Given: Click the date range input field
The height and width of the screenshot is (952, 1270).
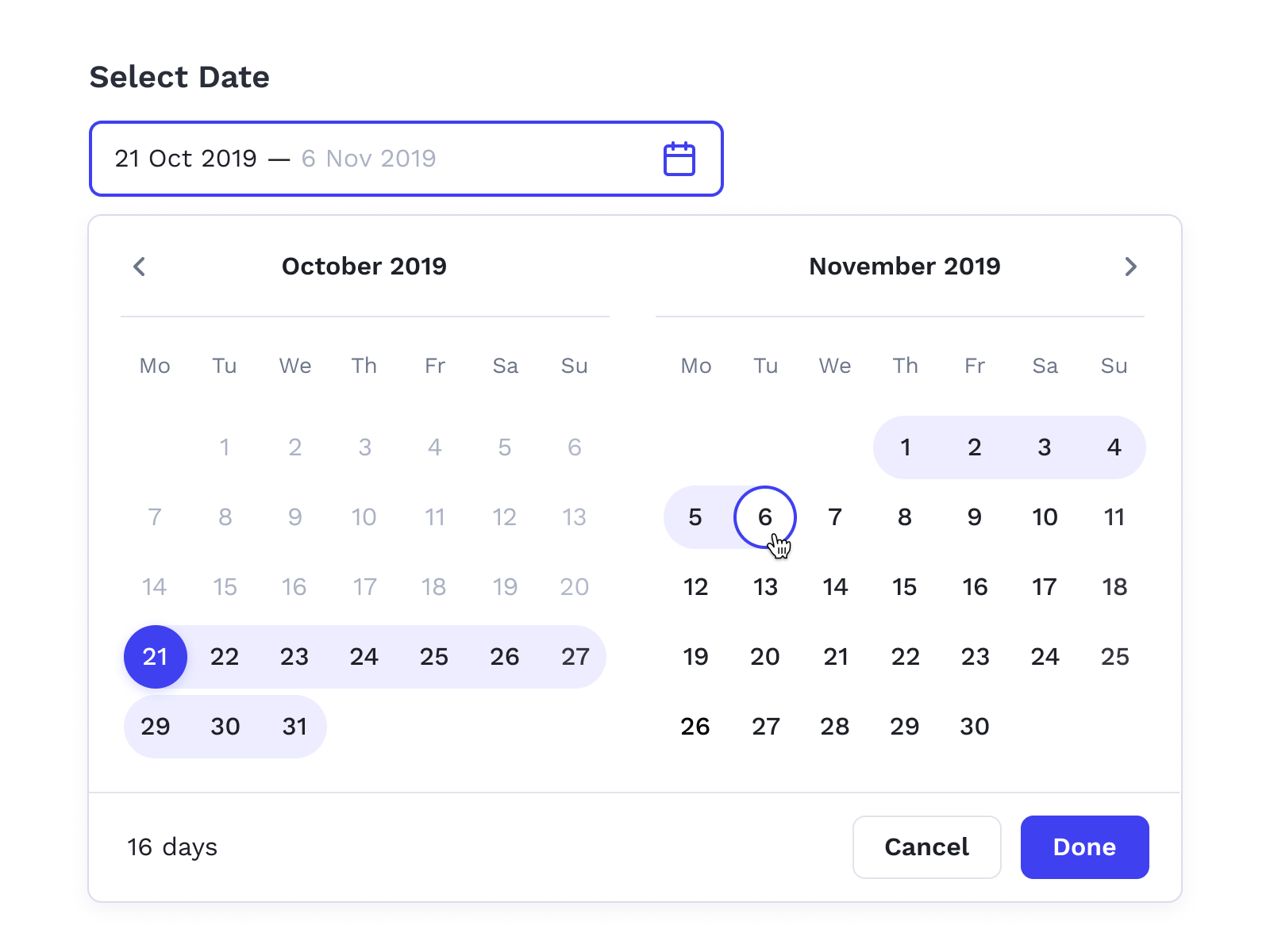Looking at the screenshot, I should coord(381,159).
